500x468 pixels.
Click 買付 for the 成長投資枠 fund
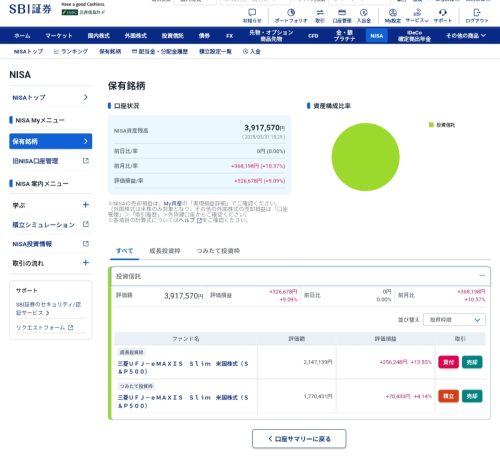(448, 362)
